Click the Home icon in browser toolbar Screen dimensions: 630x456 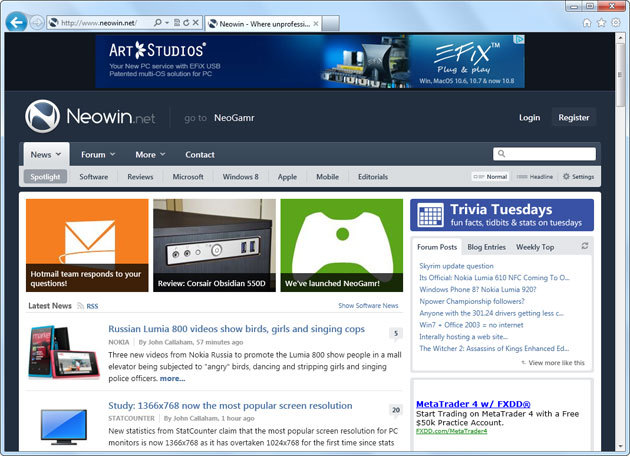coord(587,23)
